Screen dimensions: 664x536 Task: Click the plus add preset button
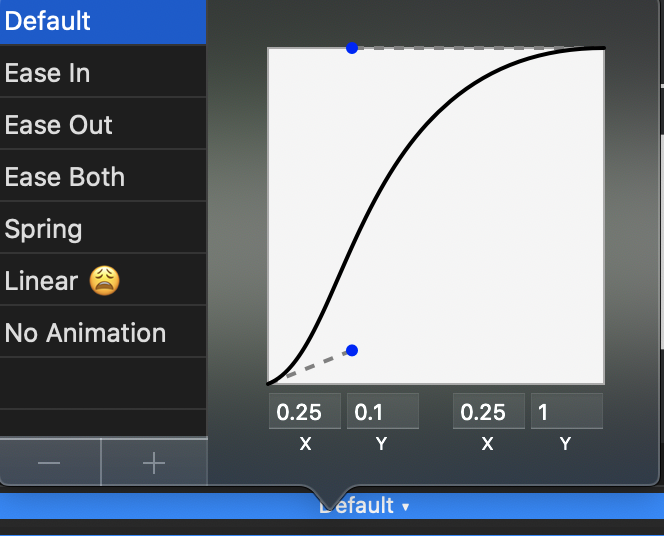(x=154, y=462)
